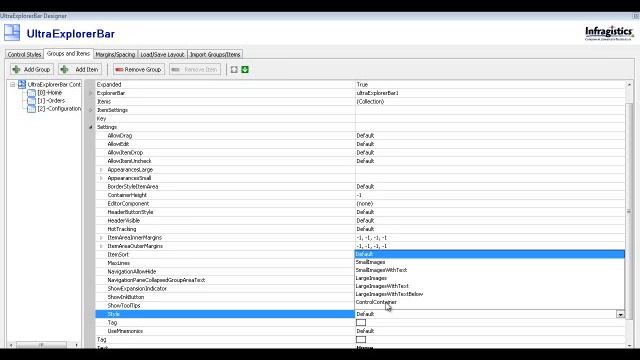Click the tree panel scroll left arrow
Viewport: 640px width, 360px height.
click(x=11, y=345)
